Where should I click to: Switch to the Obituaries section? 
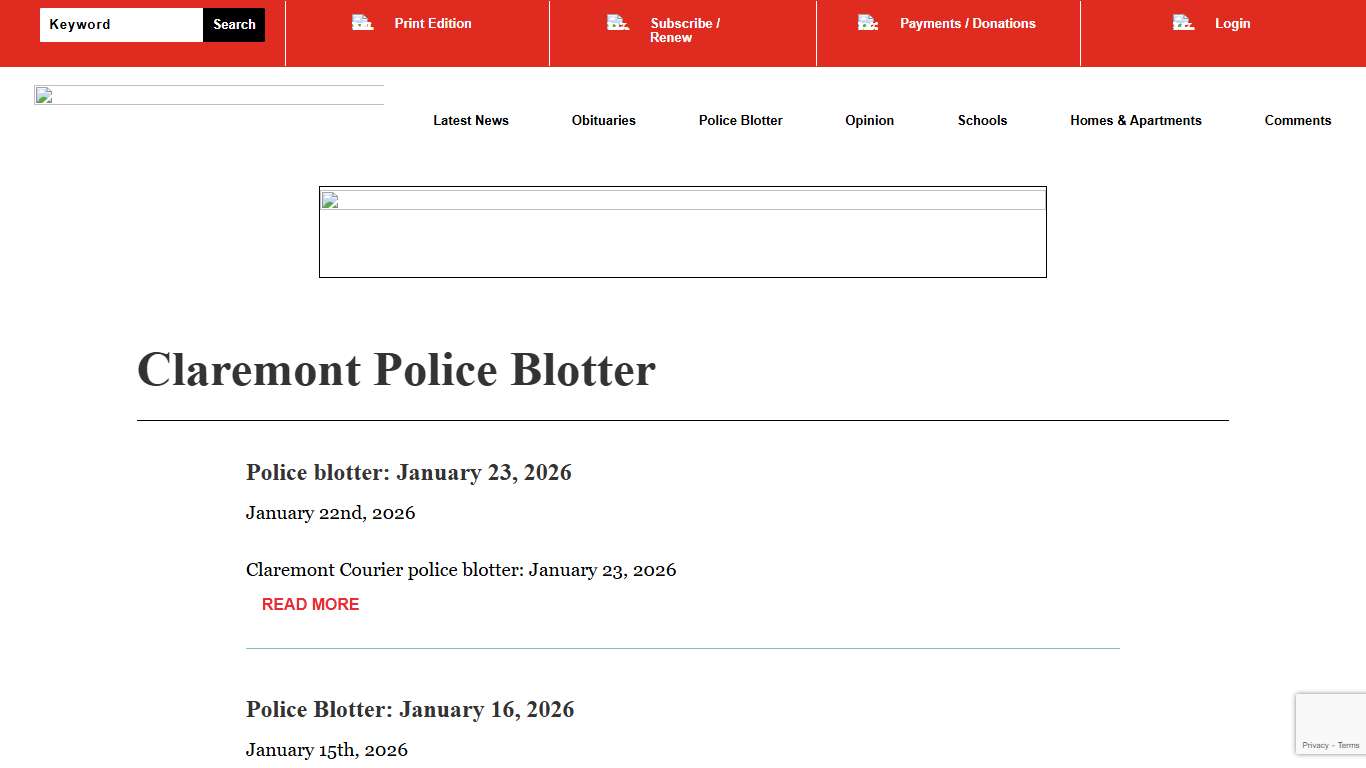[x=603, y=120]
